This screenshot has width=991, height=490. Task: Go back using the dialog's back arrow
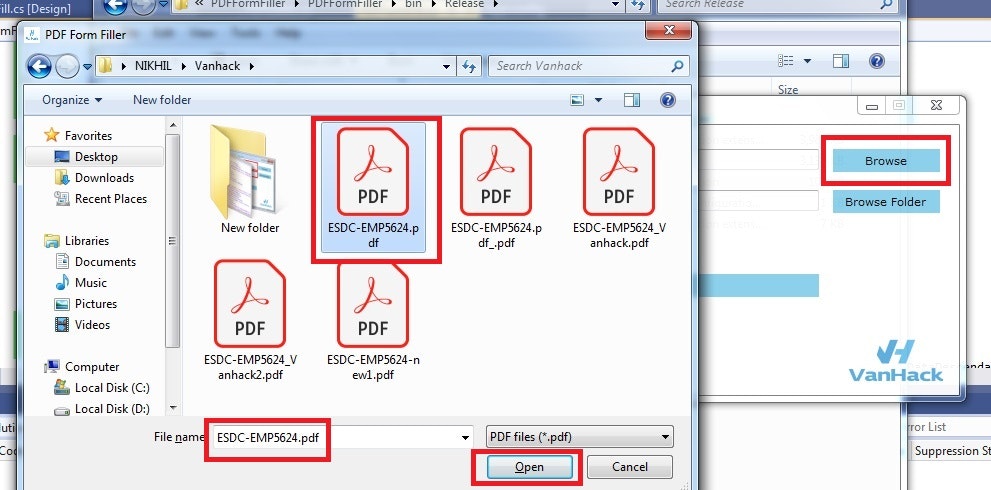(x=39, y=66)
